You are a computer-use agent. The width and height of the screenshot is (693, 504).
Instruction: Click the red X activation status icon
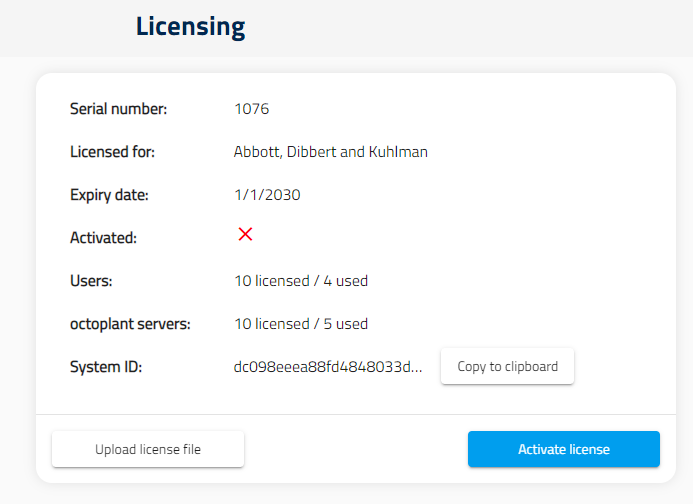[245, 234]
